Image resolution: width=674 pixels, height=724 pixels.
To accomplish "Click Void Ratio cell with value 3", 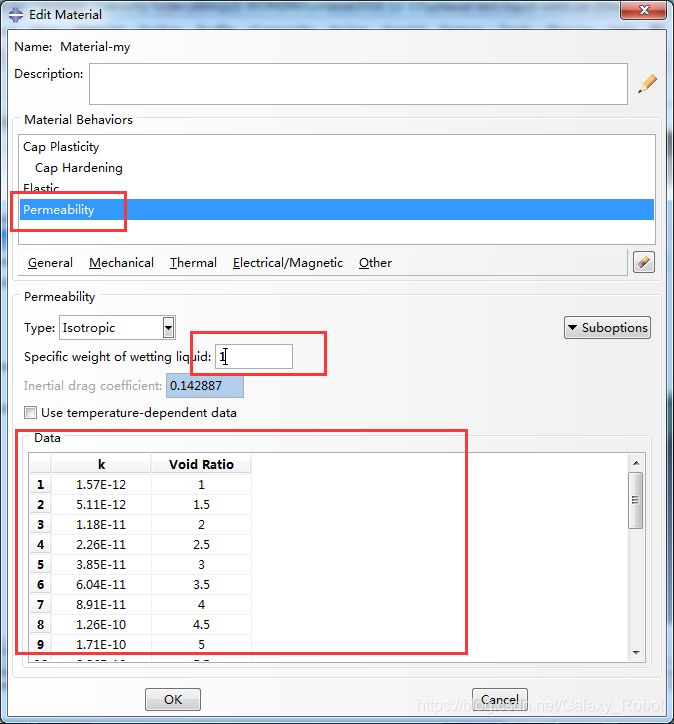I will (201, 564).
